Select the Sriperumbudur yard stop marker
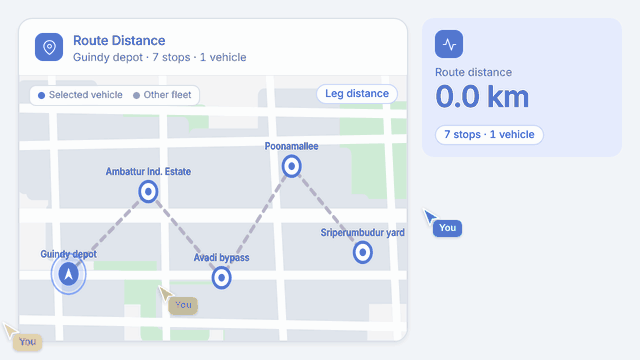The image size is (640, 360). 362,253
